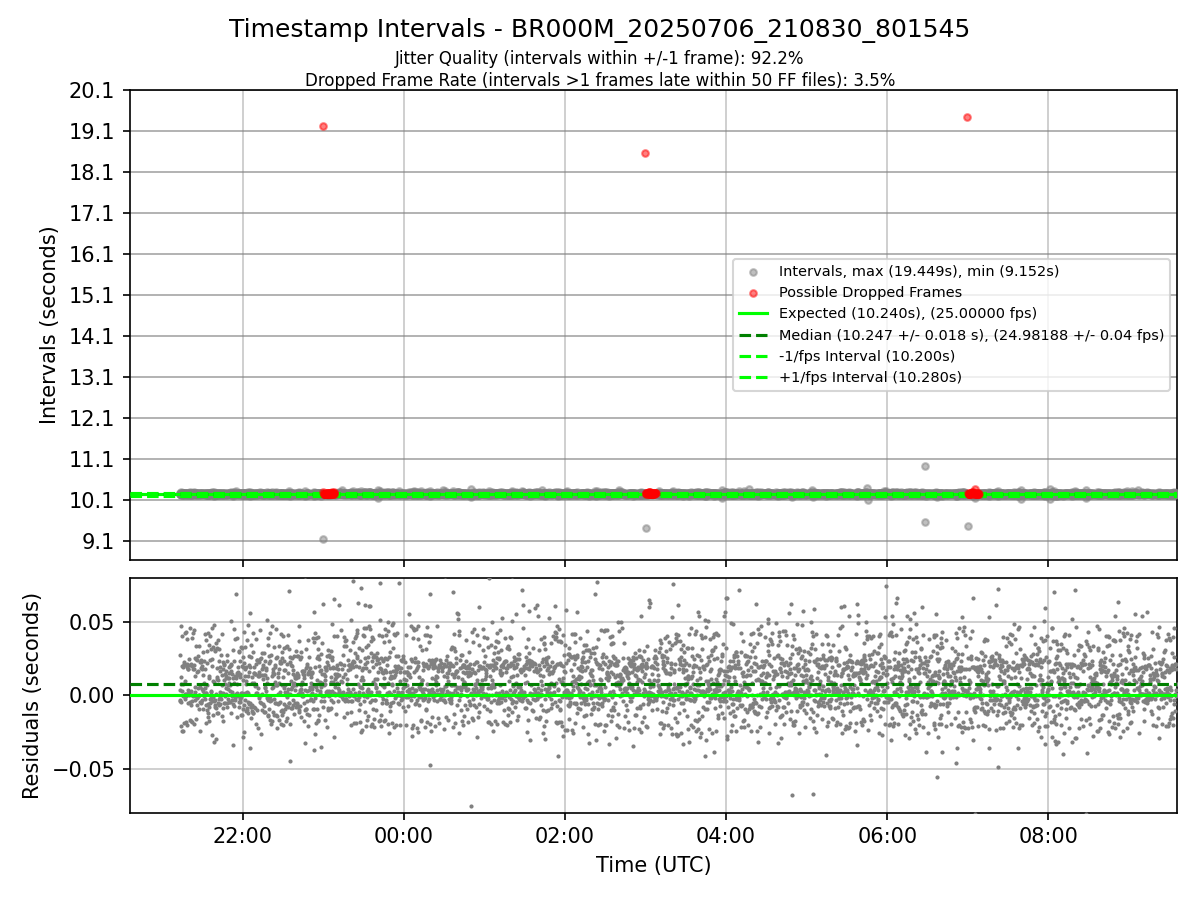Select the 'Median (10.247 +/- 0.018 s)' legend entry
This screenshot has width=1200, height=900.
pyautogui.click(x=971, y=335)
